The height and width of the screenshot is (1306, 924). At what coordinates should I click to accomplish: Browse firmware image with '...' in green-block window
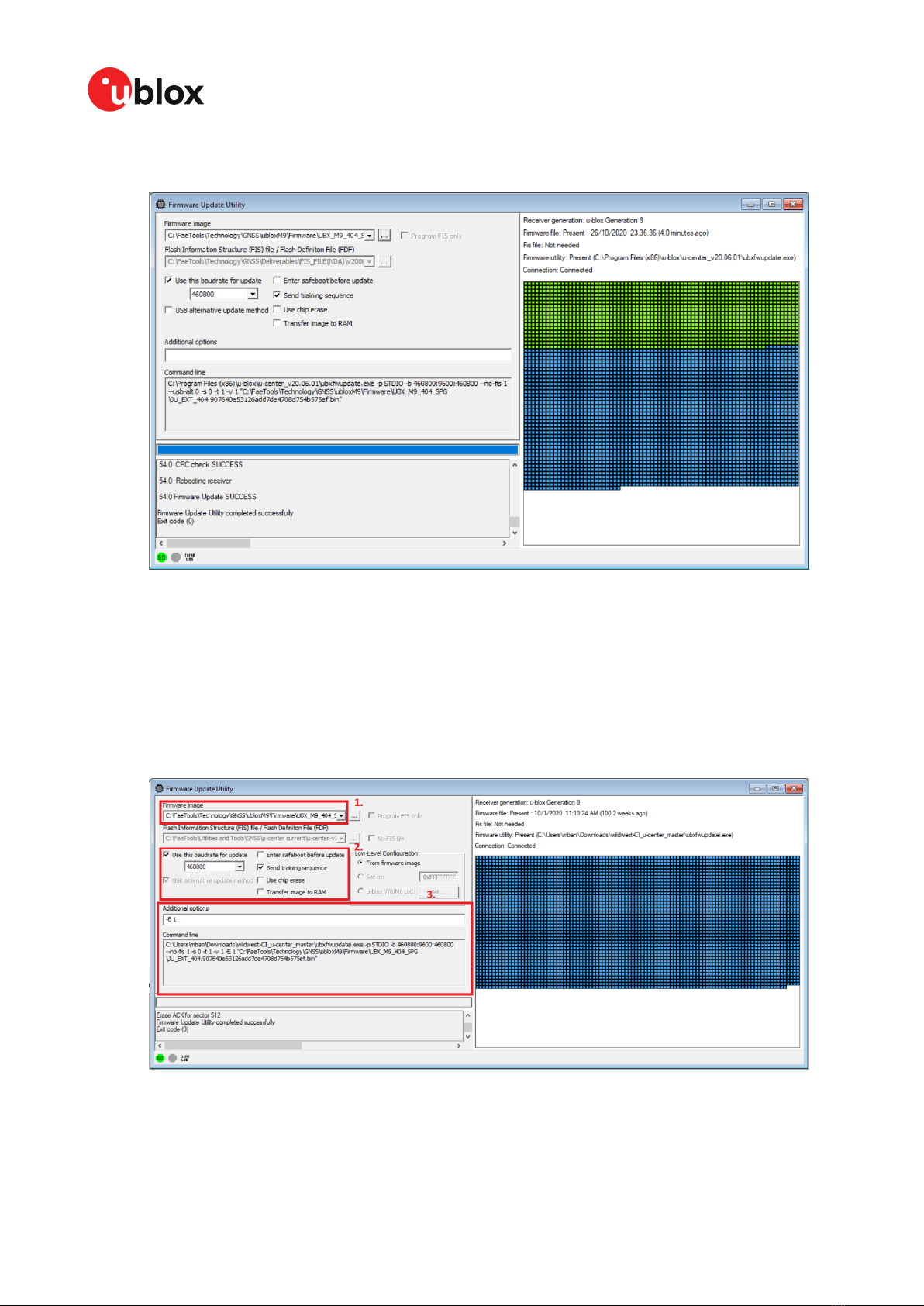pos(384,236)
